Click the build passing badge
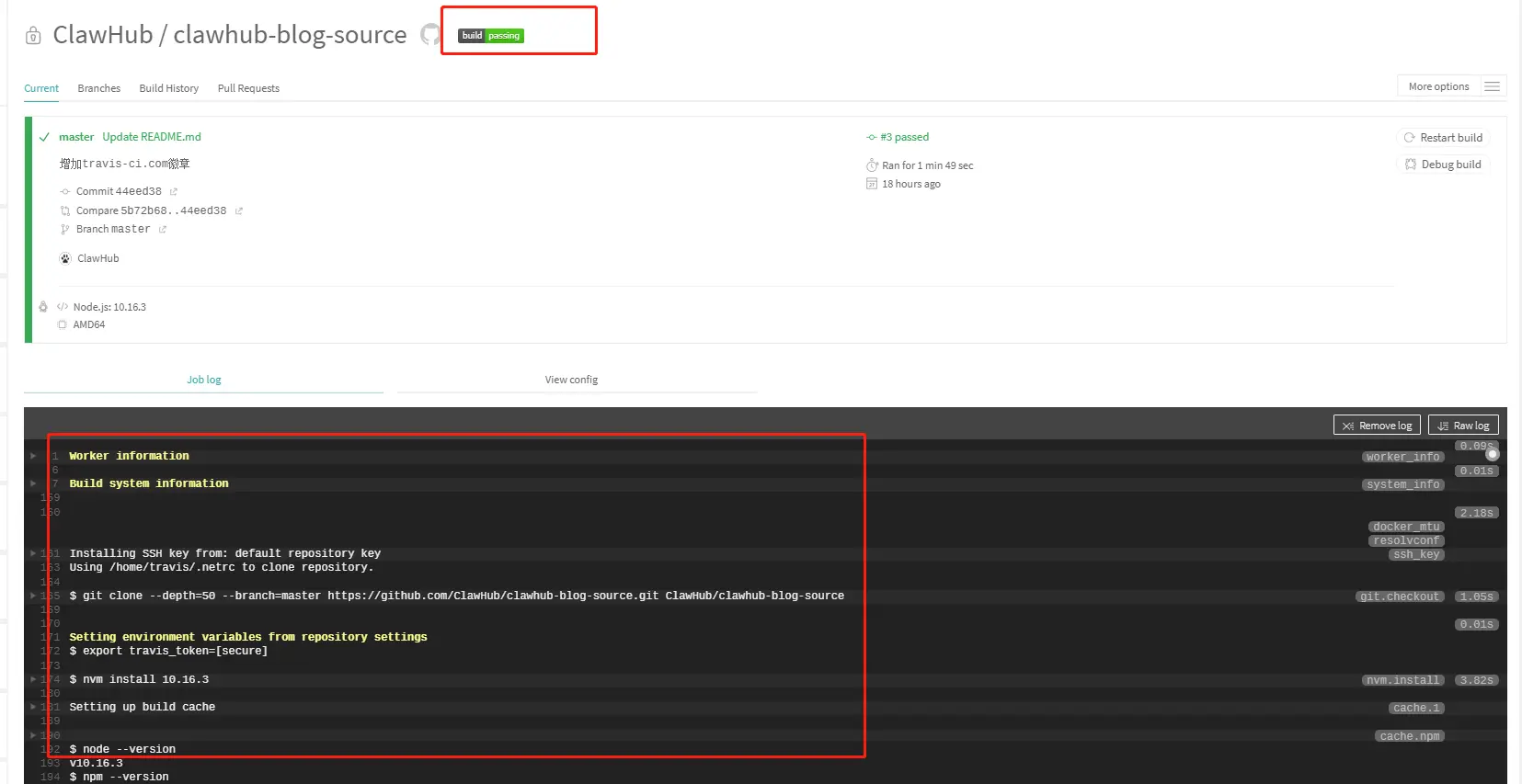Image resolution: width=1522 pixels, height=784 pixels. pyautogui.click(x=491, y=36)
